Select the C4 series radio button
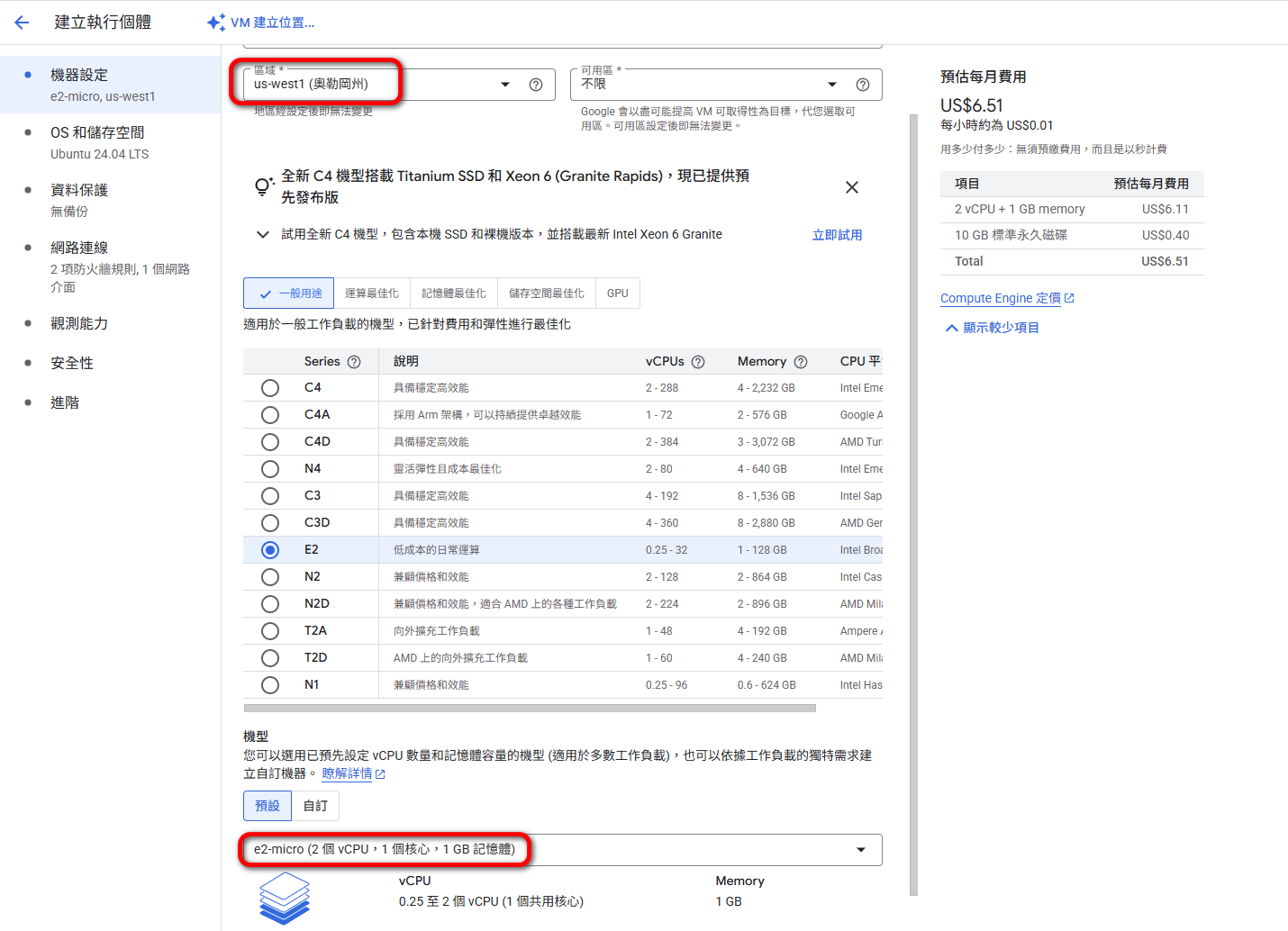 [x=270, y=388]
